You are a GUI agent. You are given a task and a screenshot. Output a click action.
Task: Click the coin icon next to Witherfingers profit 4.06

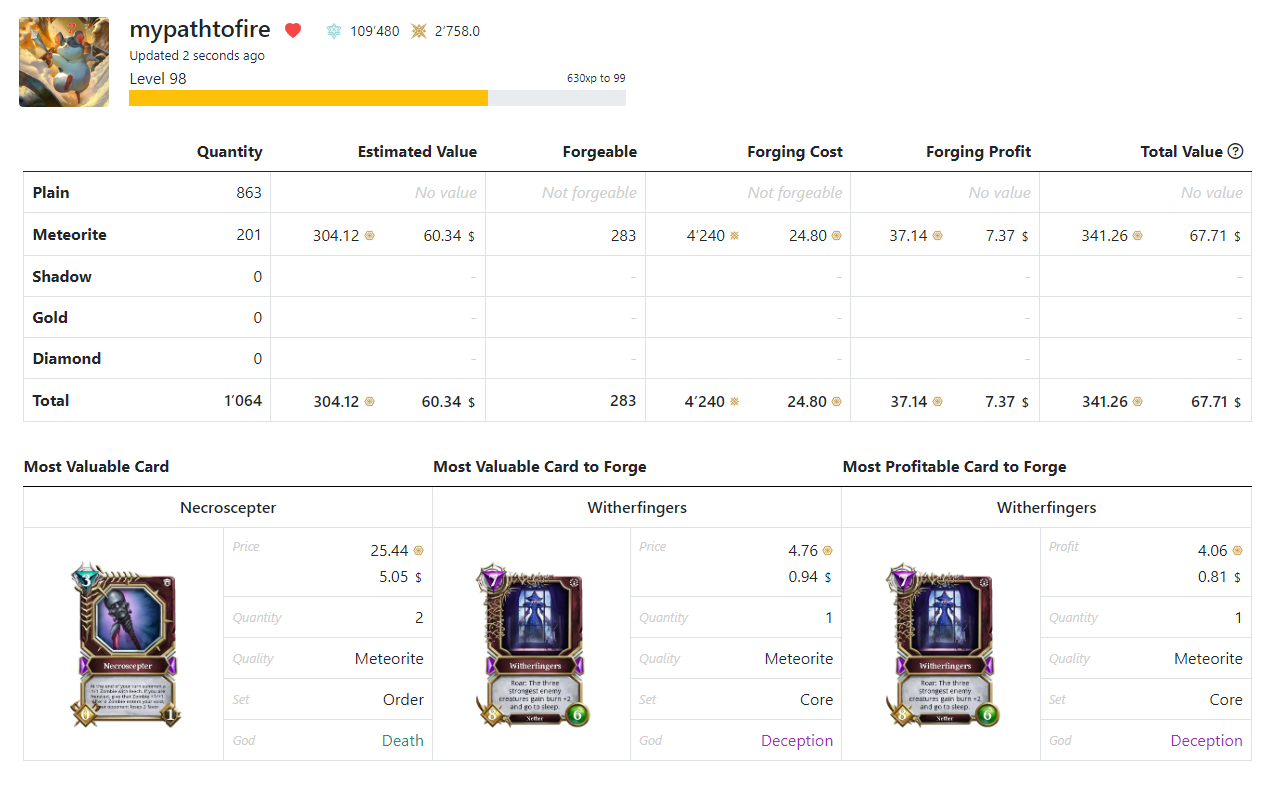coord(1237,551)
